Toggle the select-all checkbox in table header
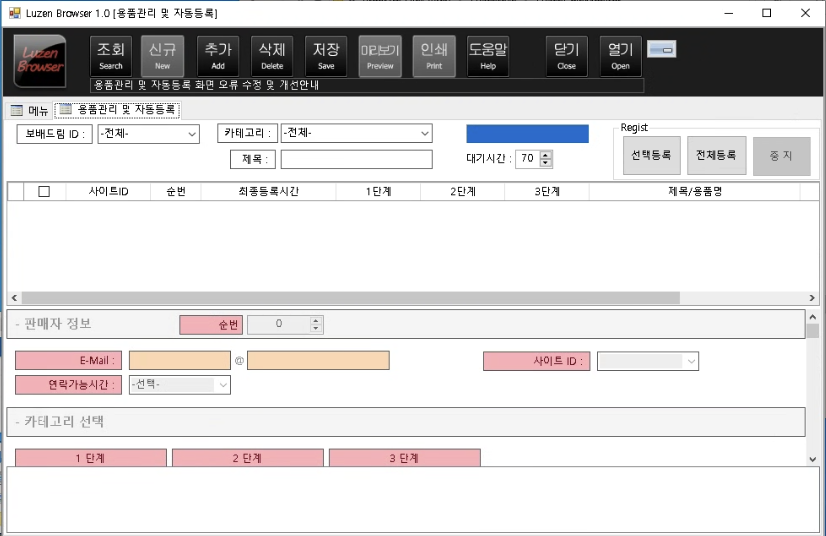 point(44,192)
